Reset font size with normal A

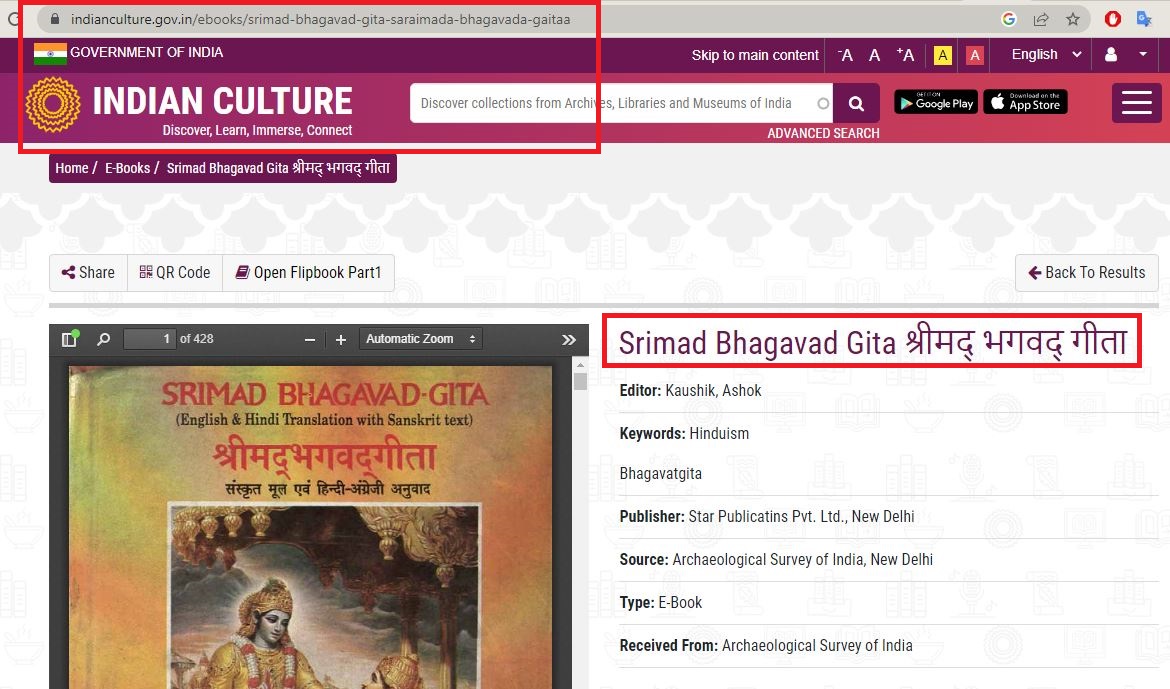tap(875, 55)
